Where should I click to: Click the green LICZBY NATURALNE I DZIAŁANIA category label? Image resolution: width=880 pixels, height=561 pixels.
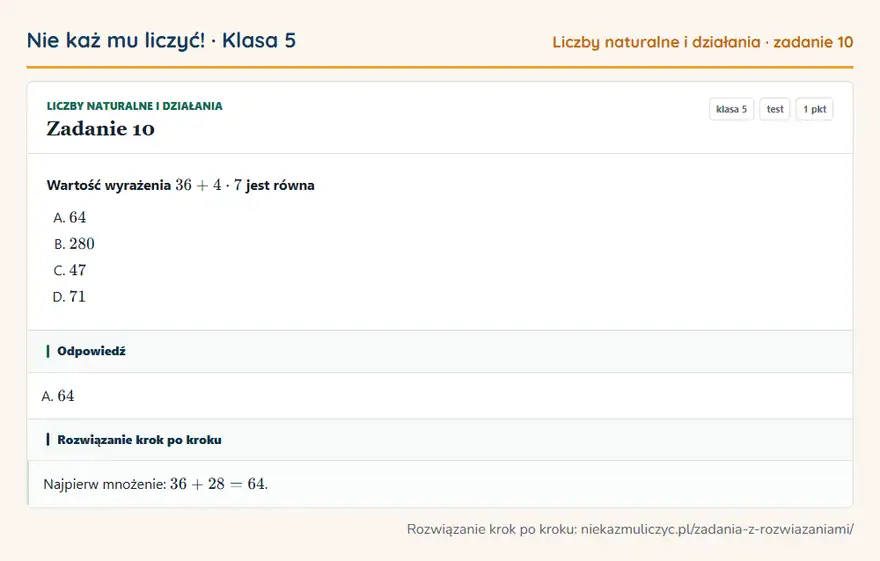pos(135,106)
